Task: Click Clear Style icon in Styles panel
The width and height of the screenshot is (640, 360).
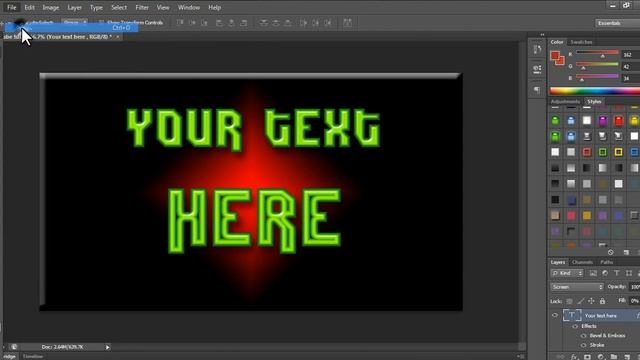Action: click(611, 253)
